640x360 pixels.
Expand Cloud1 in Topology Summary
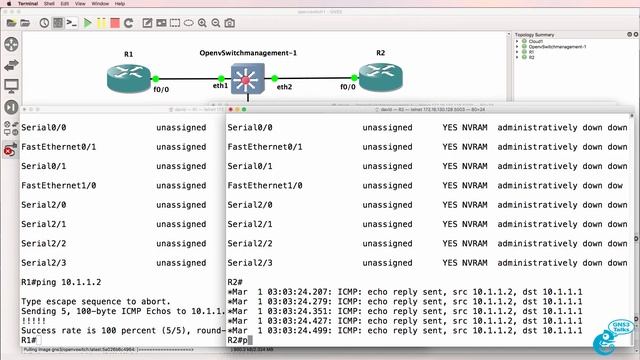[517, 41]
